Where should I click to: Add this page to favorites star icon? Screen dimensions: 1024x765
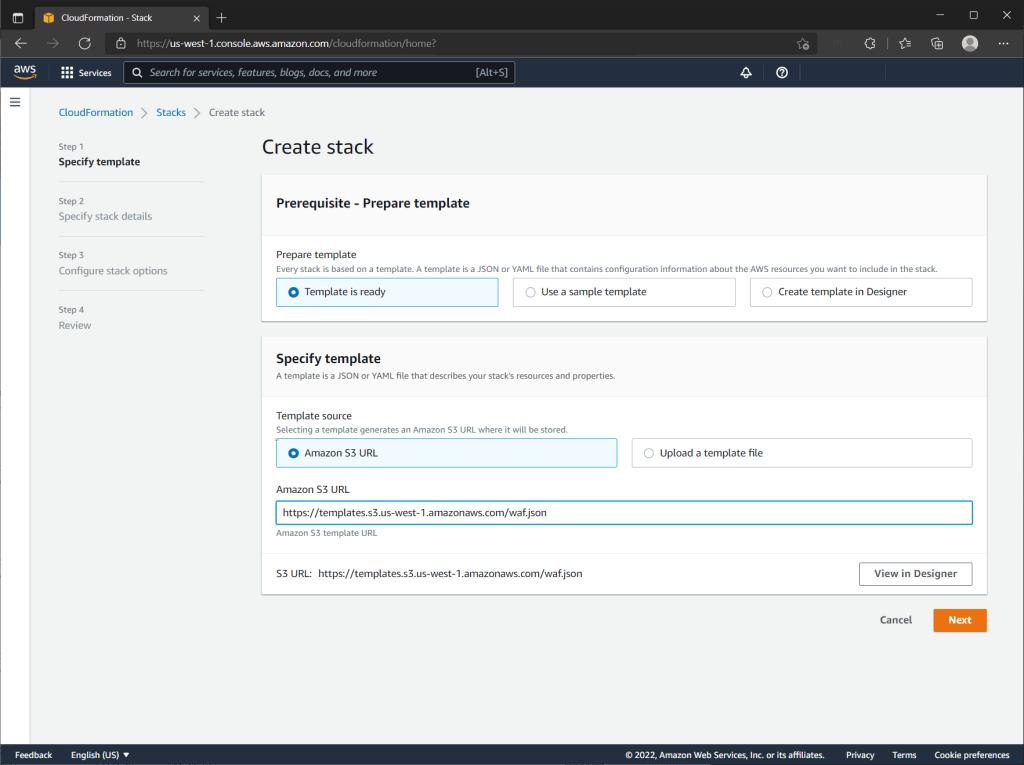[x=803, y=43]
